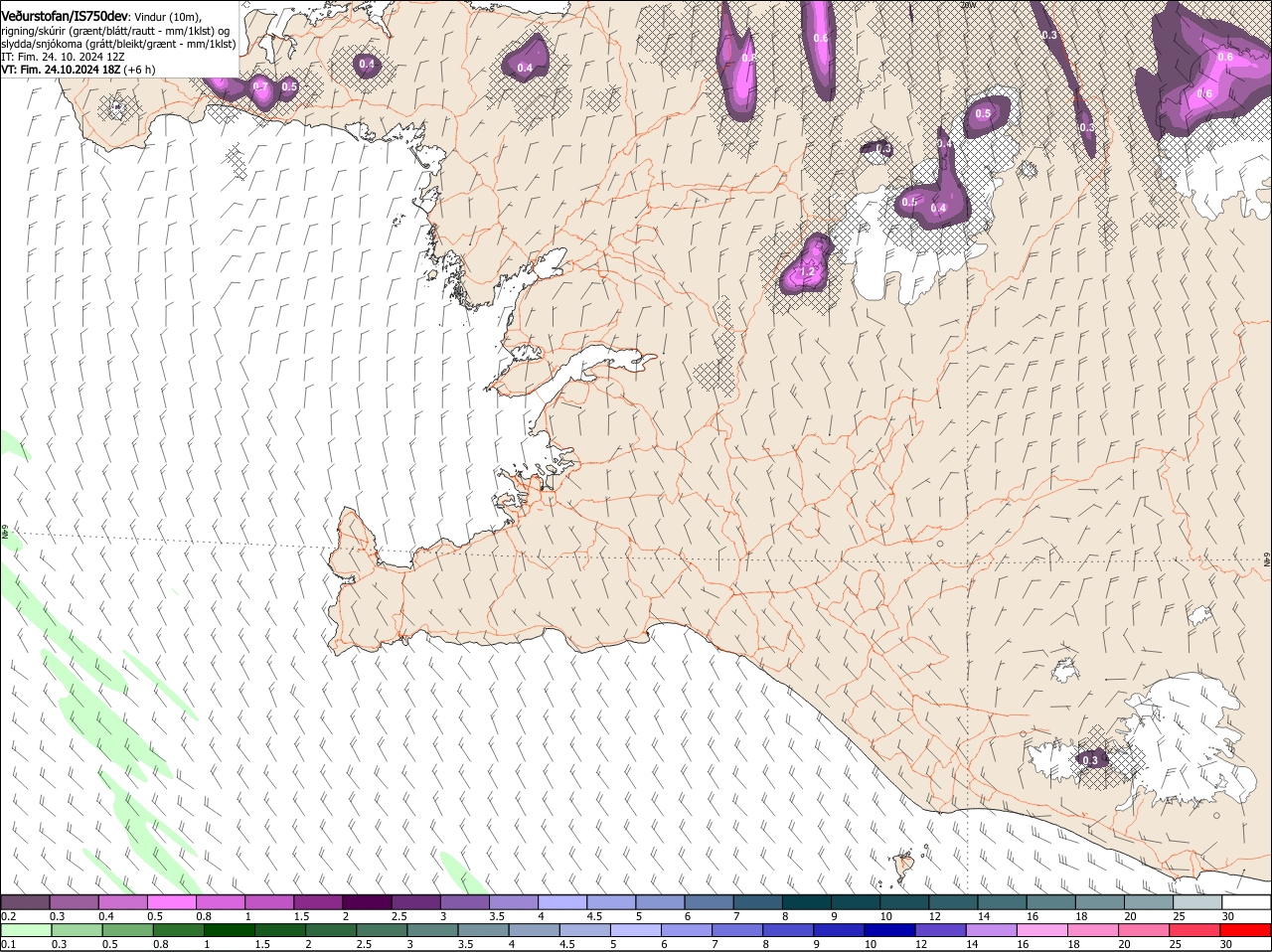
Task: Click the 30 value label in the upper legend row
Action: [x=1228, y=916]
